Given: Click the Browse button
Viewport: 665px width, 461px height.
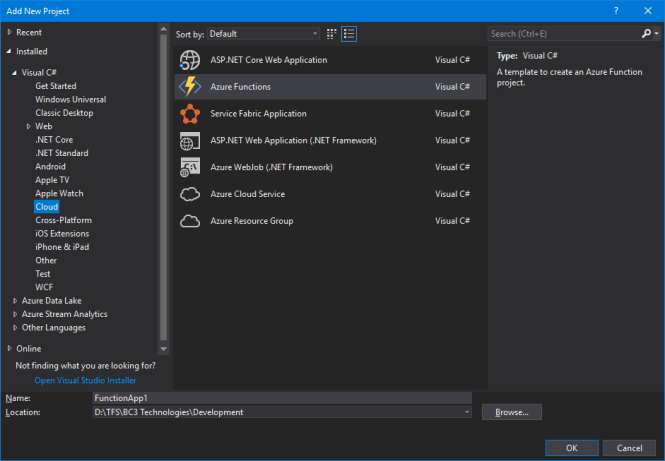Looking at the screenshot, I should tap(512, 412).
